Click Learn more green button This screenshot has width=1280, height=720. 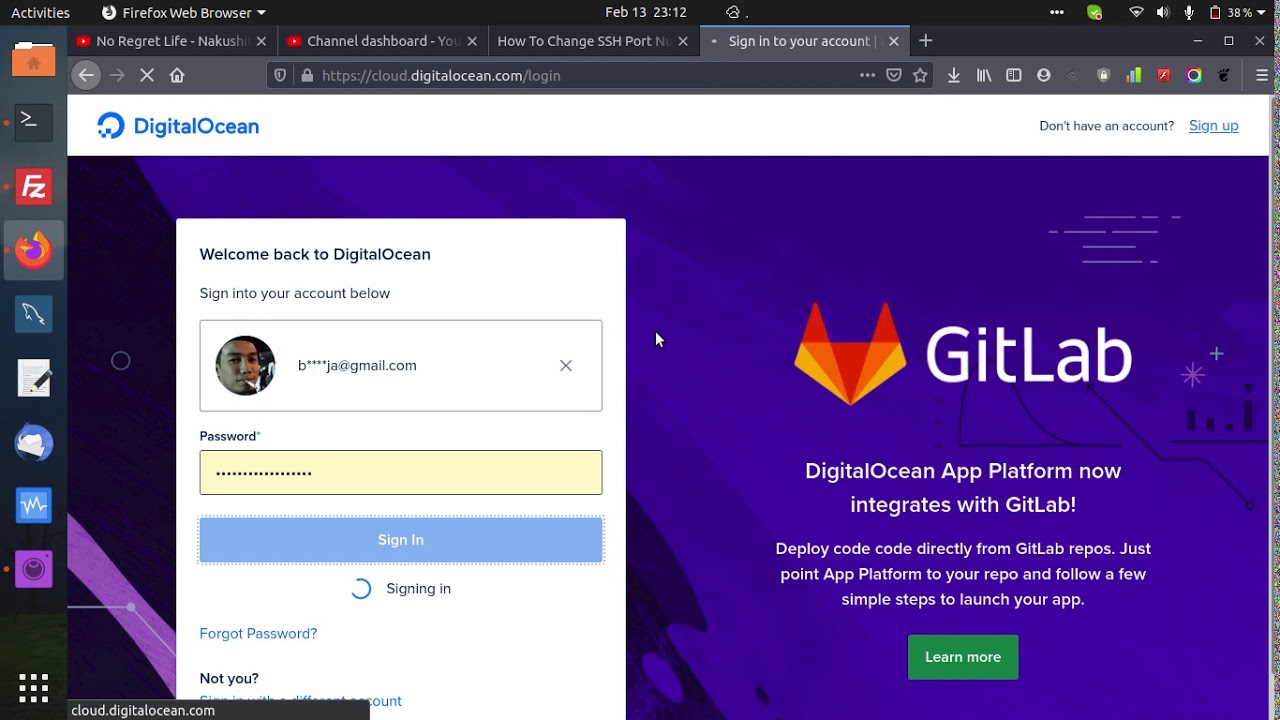pyautogui.click(x=963, y=657)
